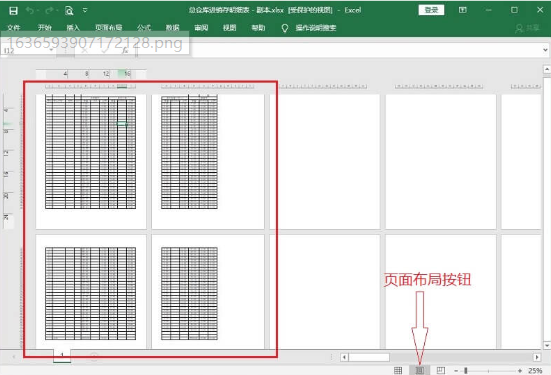Click the fx Insert Function icon
This screenshot has height=375, width=551.
(x=125, y=51)
